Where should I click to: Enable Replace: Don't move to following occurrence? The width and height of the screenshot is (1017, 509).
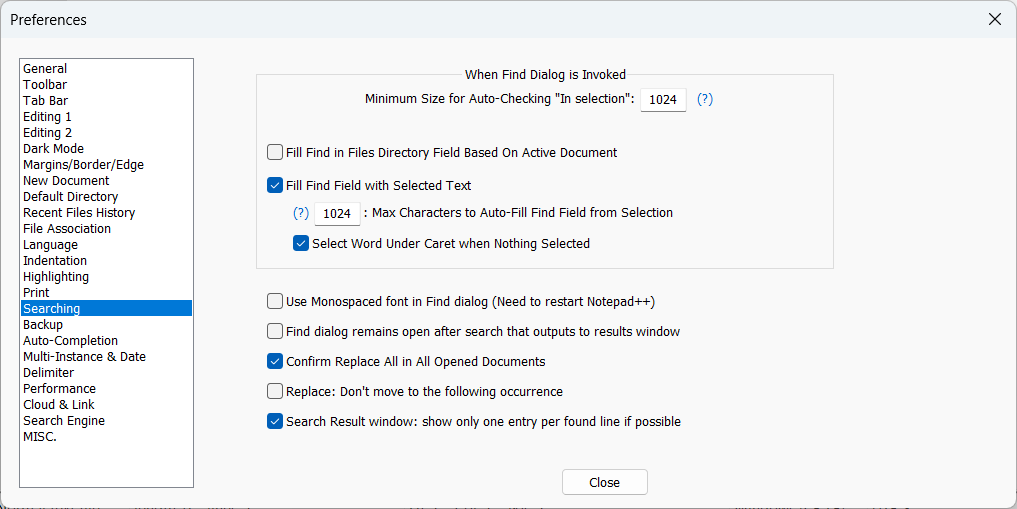point(275,391)
